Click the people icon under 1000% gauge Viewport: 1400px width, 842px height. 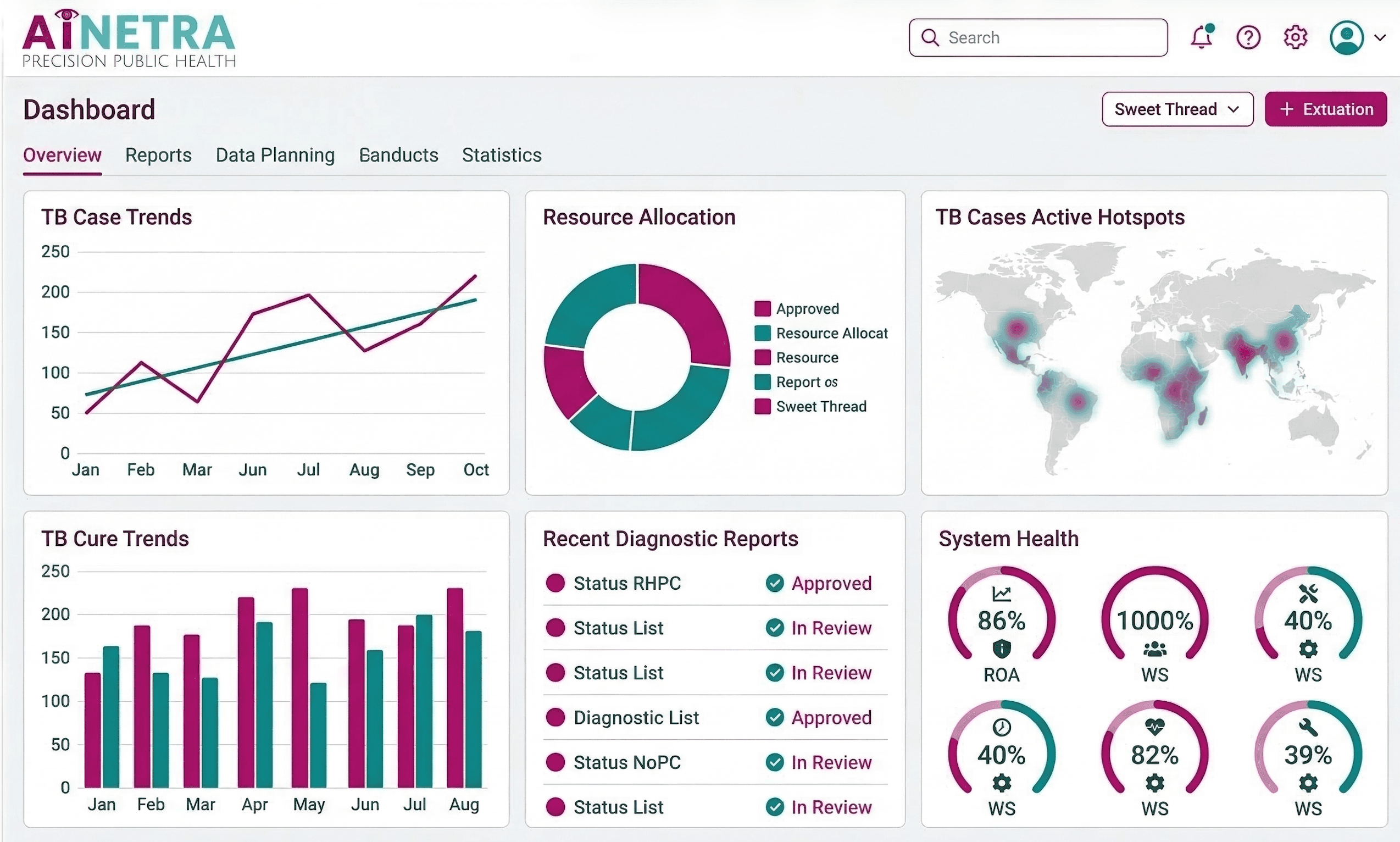point(1154,649)
